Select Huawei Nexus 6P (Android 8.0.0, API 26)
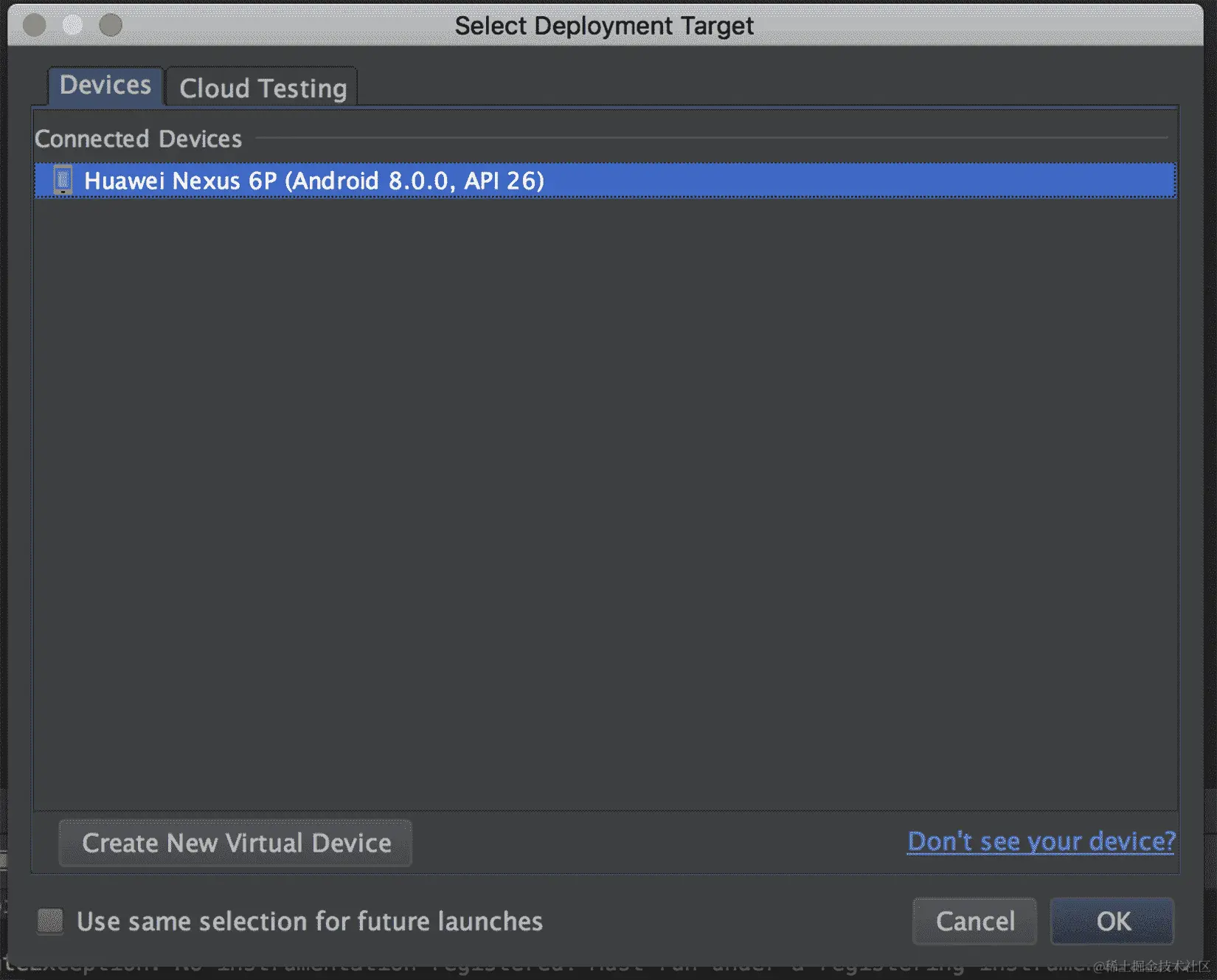Image resolution: width=1217 pixels, height=980 pixels. pyautogui.click(x=605, y=181)
